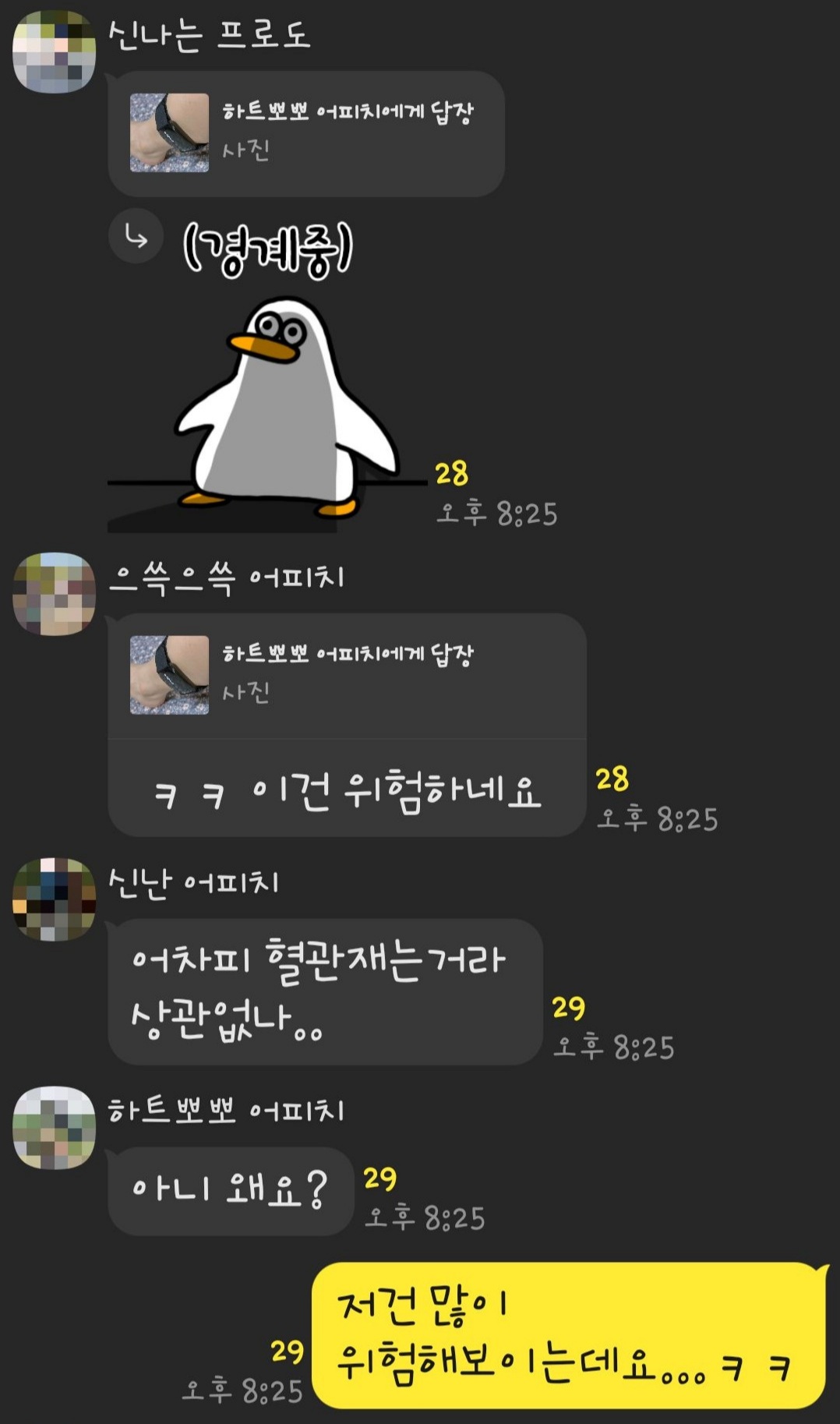The height and width of the screenshot is (1424, 840).
Task: Tap the 신난 어피치 sender name
Action: pyautogui.click(x=193, y=882)
